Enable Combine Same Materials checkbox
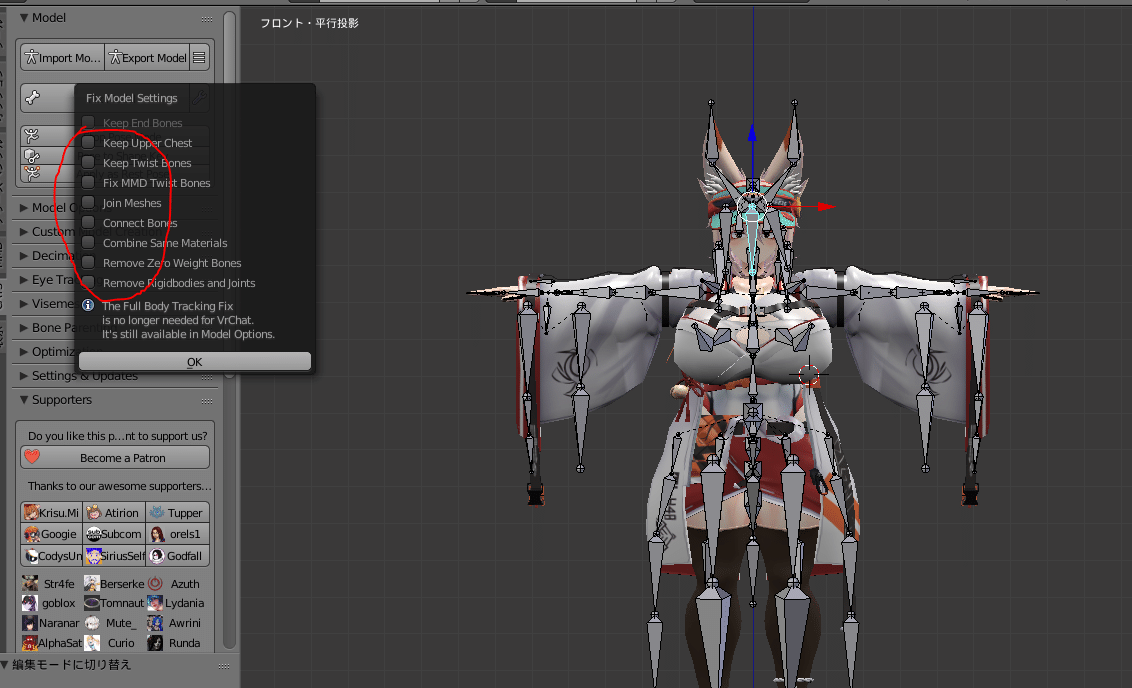The width and height of the screenshot is (1132, 688). pos(88,243)
